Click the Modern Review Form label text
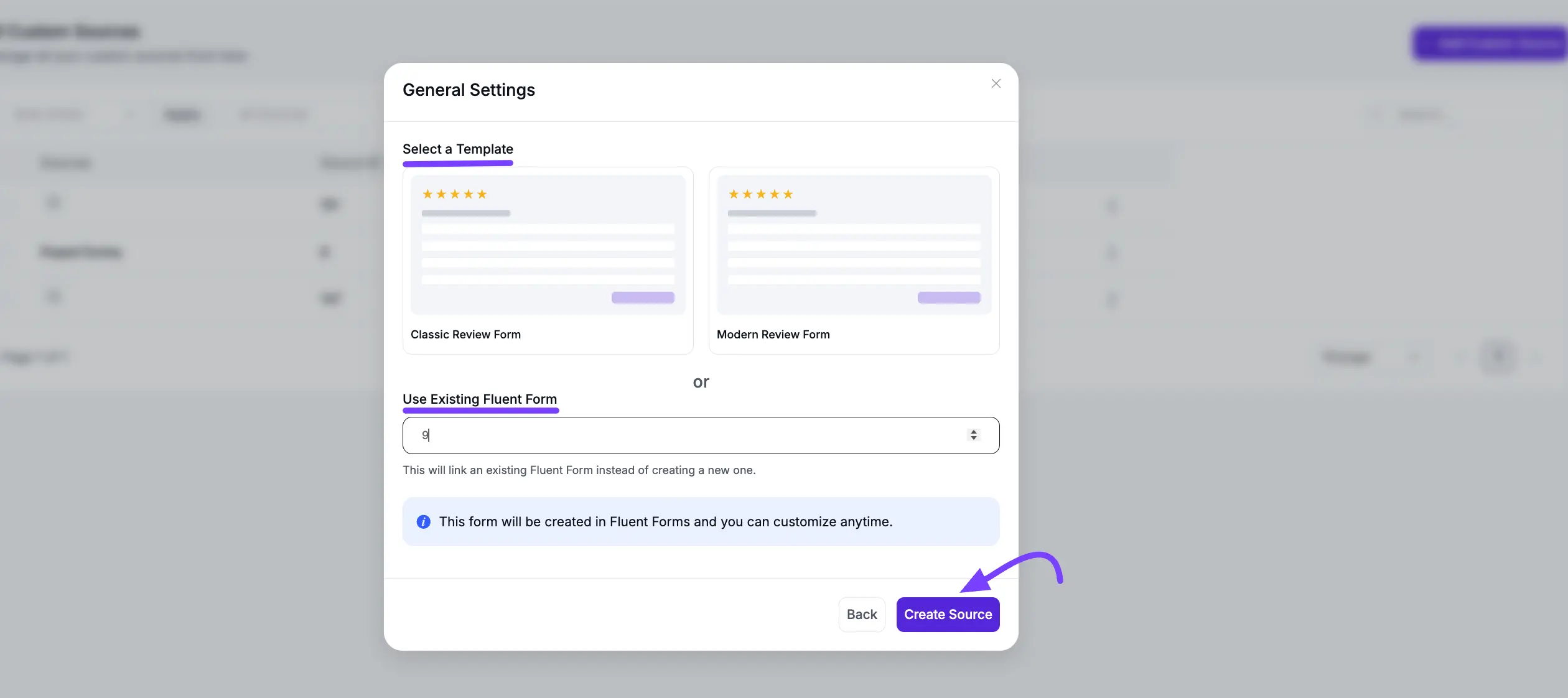This screenshot has width=1568, height=698. click(x=773, y=335)
